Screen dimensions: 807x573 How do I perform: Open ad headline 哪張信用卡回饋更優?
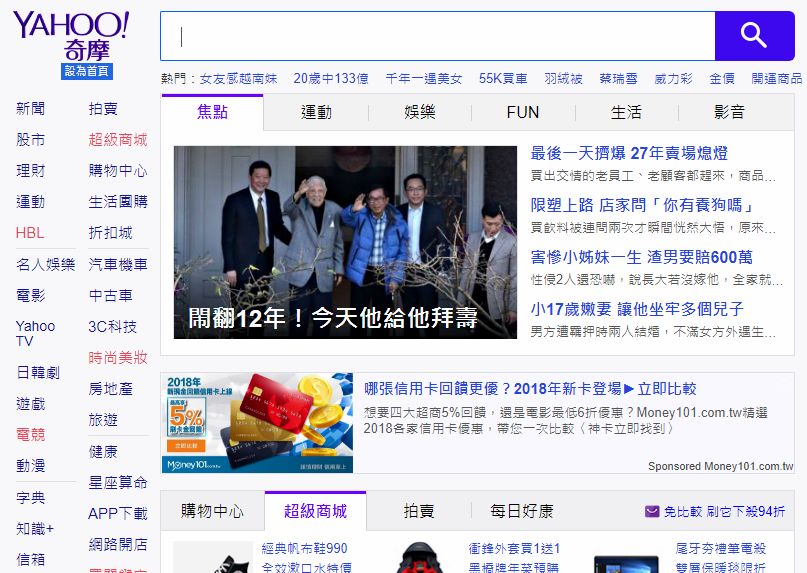pos(530,389)
